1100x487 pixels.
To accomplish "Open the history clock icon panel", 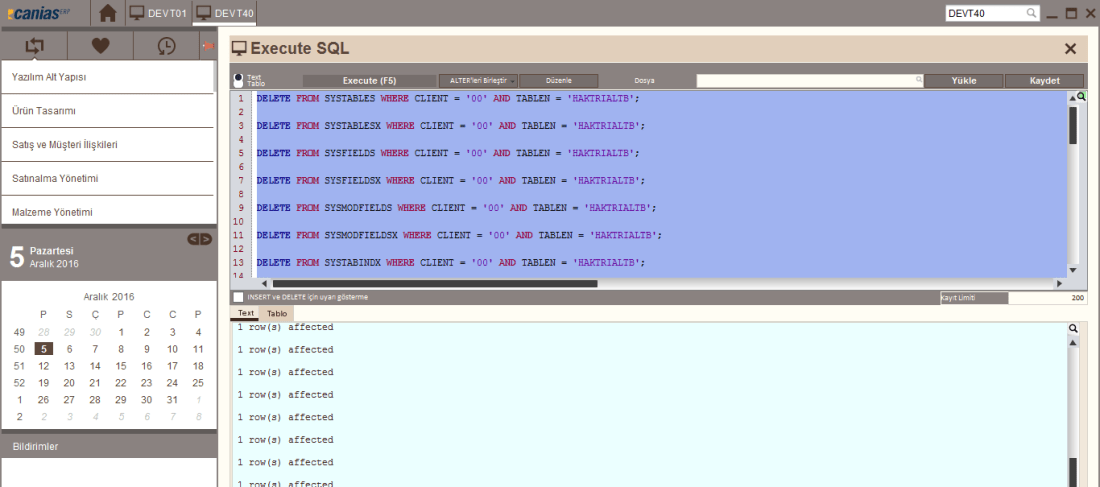I will (166, 45).
